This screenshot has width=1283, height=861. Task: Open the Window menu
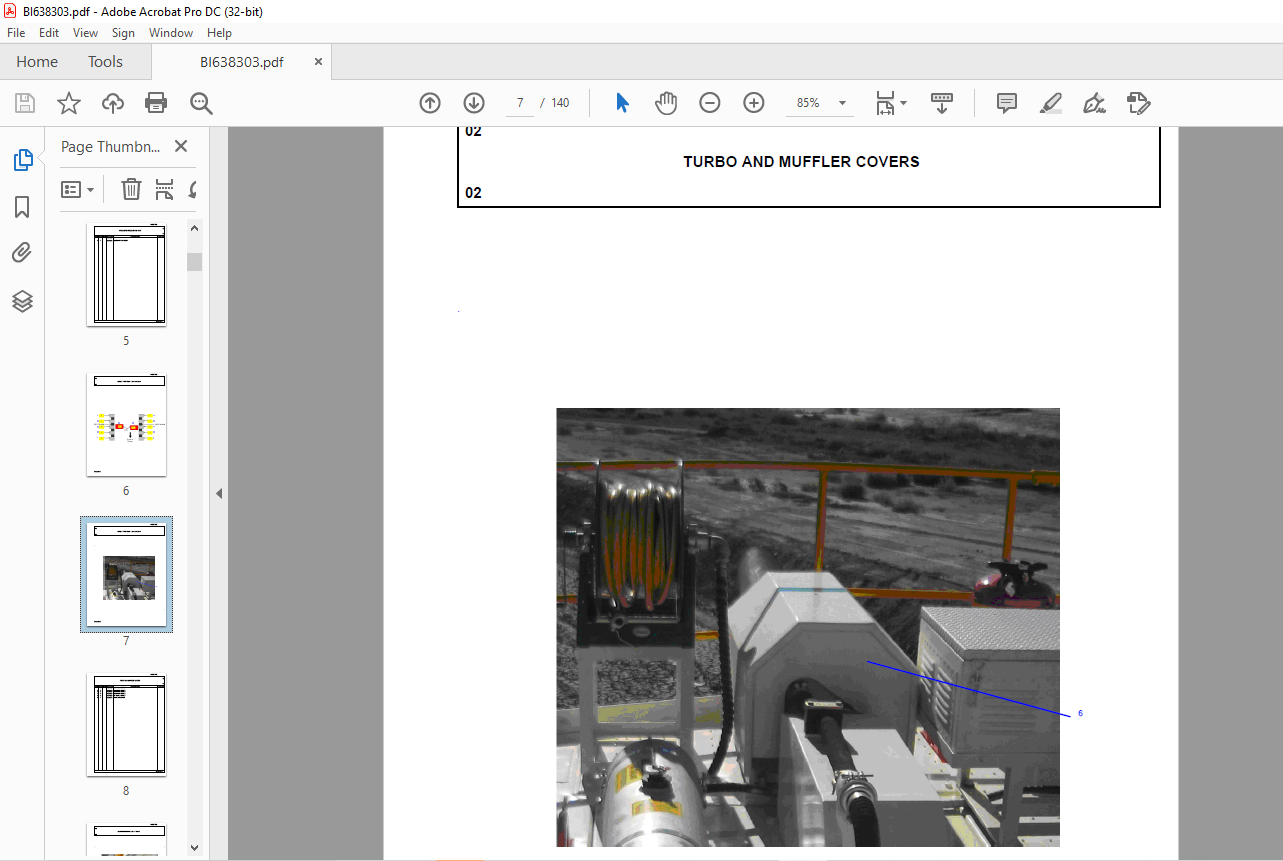pyautogui.click(x=171, y=33)
